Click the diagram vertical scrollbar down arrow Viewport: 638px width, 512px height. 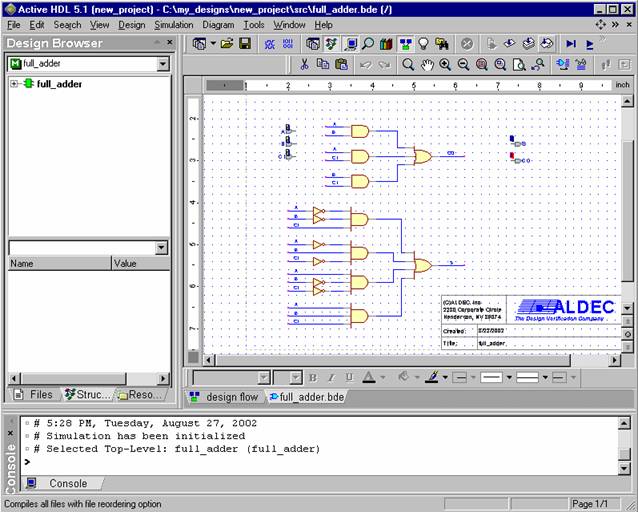click(627, 308)
